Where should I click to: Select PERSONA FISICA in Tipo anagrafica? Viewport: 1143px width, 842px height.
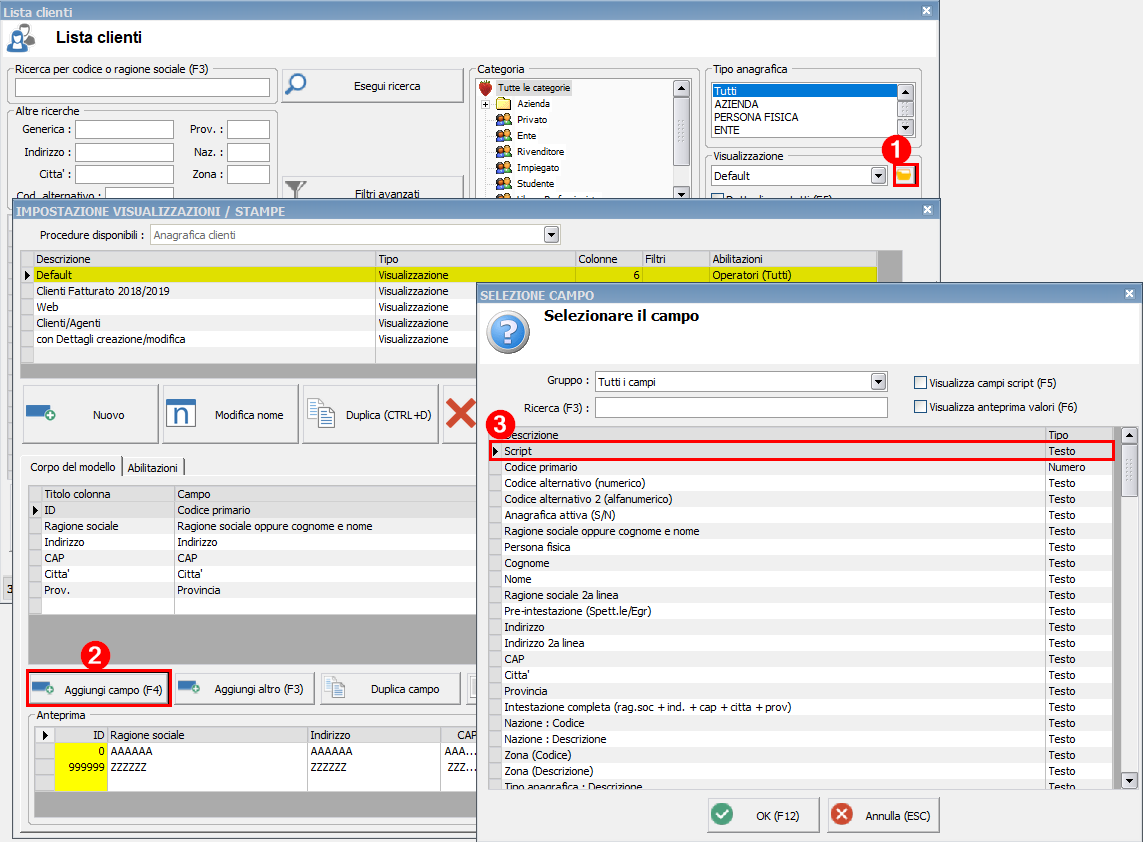pos(804,117)
